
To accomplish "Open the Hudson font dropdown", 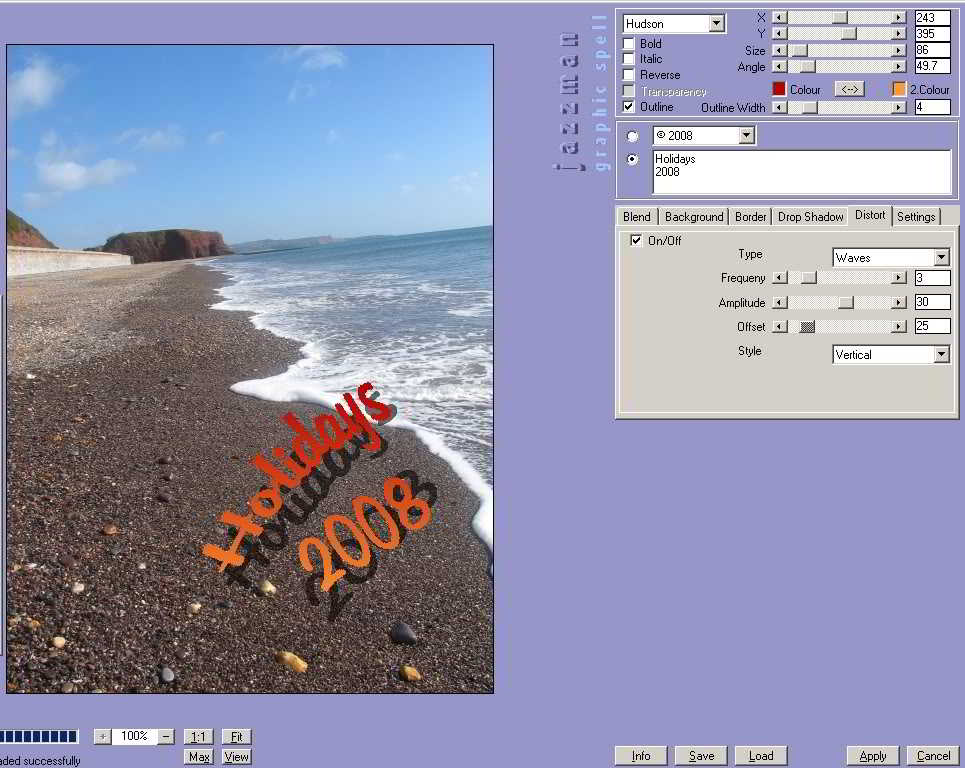I will tap(716, 24).
